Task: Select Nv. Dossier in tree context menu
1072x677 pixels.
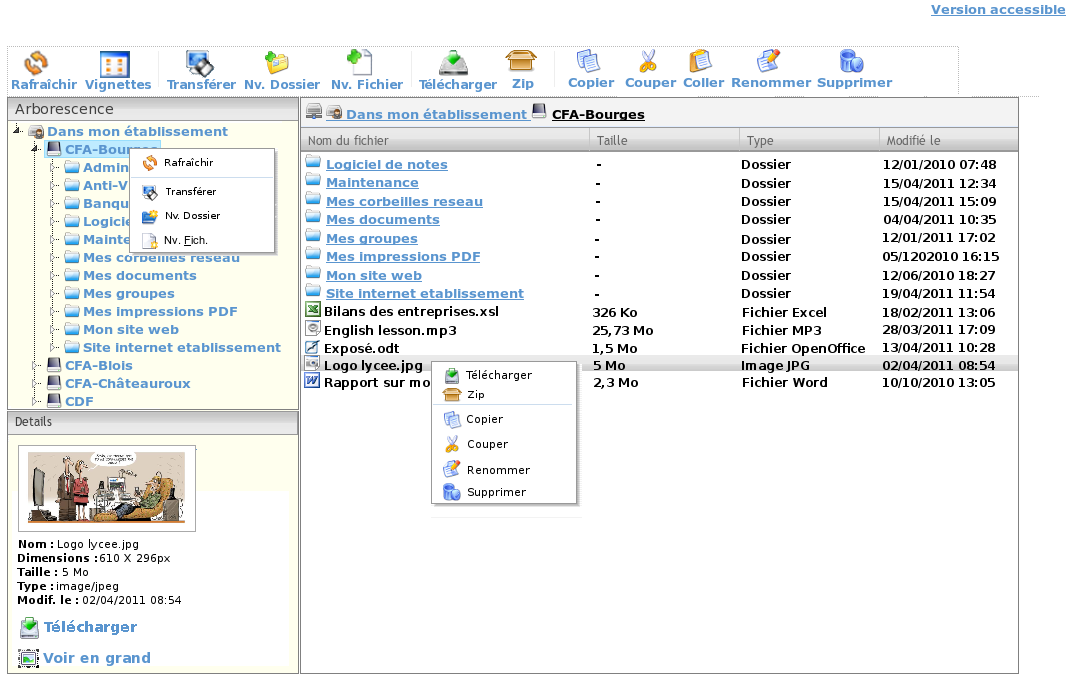Action: pos(191,216)
